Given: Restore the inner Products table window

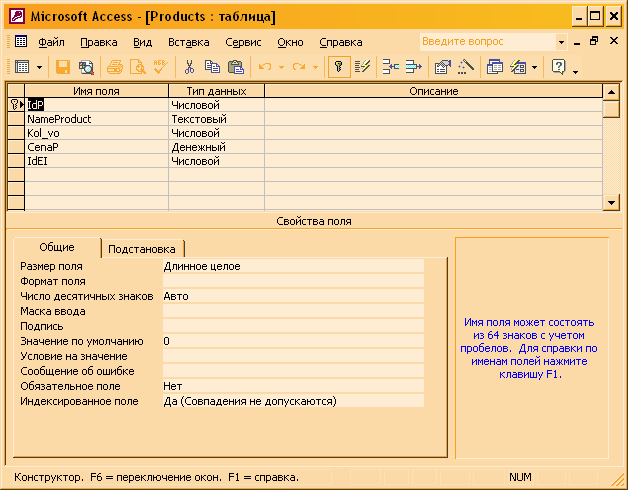Looking at the screenshot, I should point(594,41).
